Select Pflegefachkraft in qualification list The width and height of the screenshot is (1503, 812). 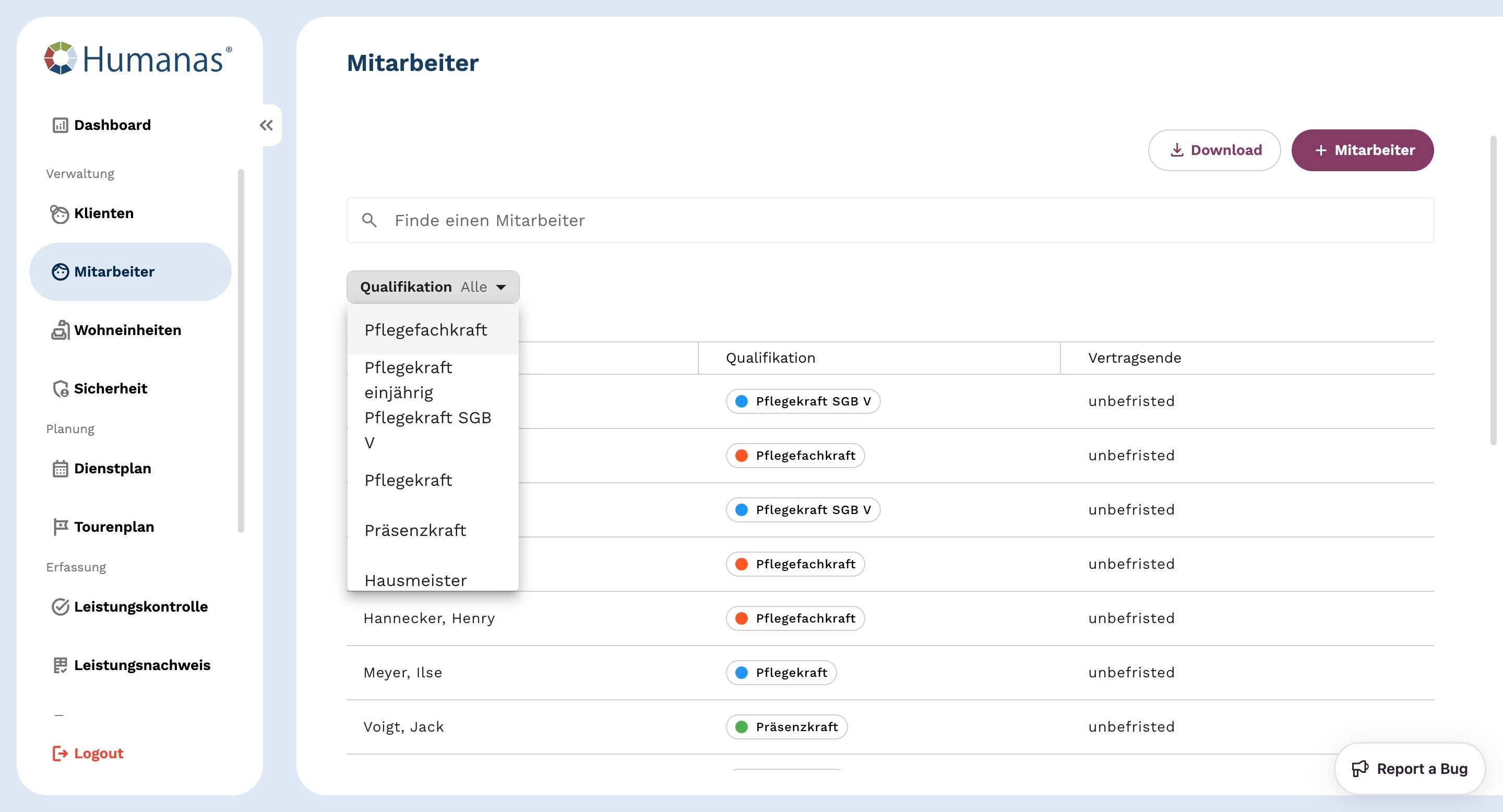click(x=426, y=330)
